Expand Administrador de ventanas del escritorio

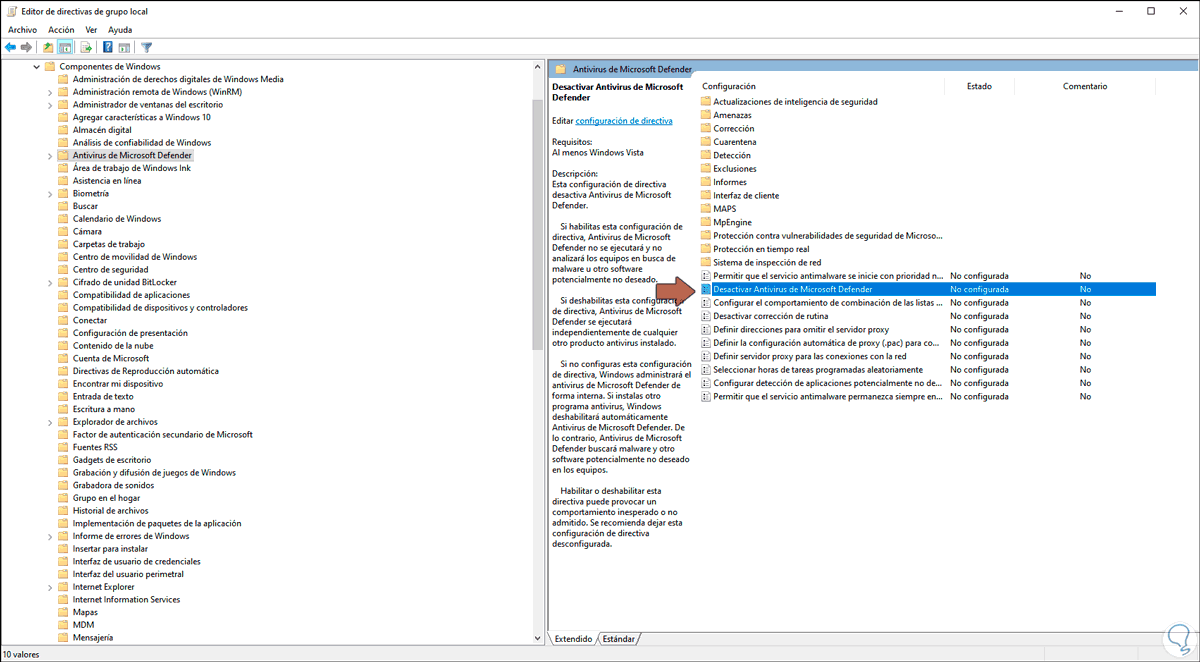[50, 105]
